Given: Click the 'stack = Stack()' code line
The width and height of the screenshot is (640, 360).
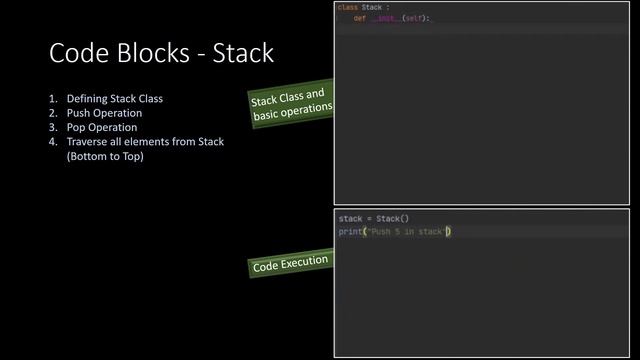Looking at the screenshot, I should (373, 219).
